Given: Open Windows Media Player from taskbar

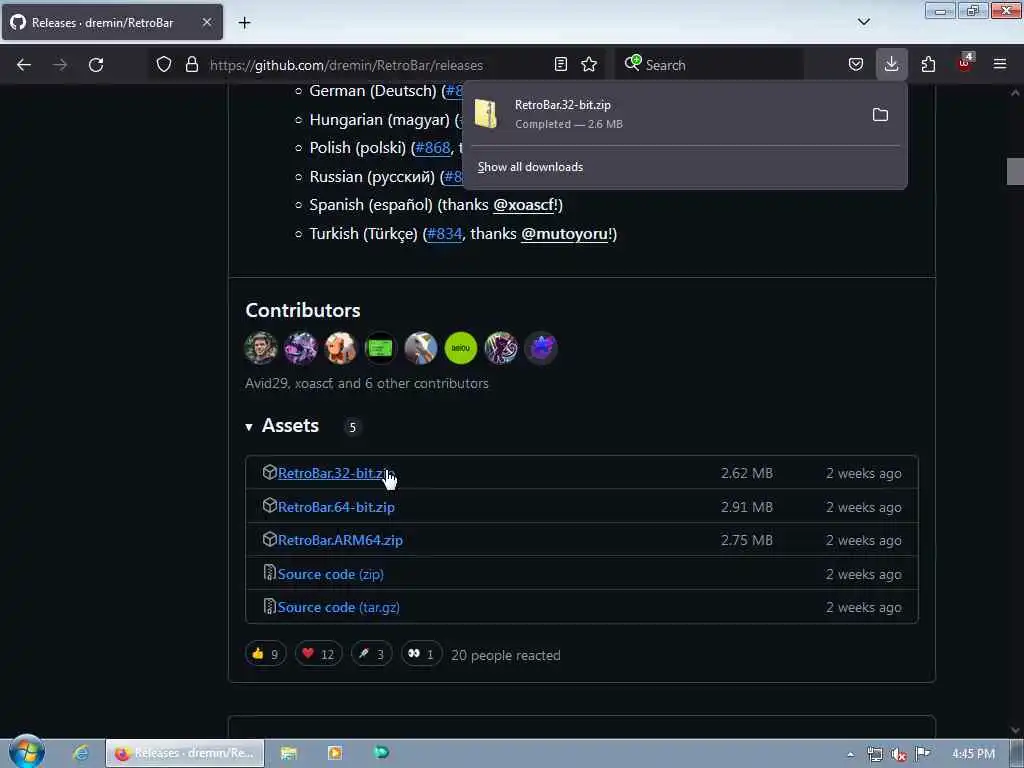Looking at the screenshot, I should (335, 753).
